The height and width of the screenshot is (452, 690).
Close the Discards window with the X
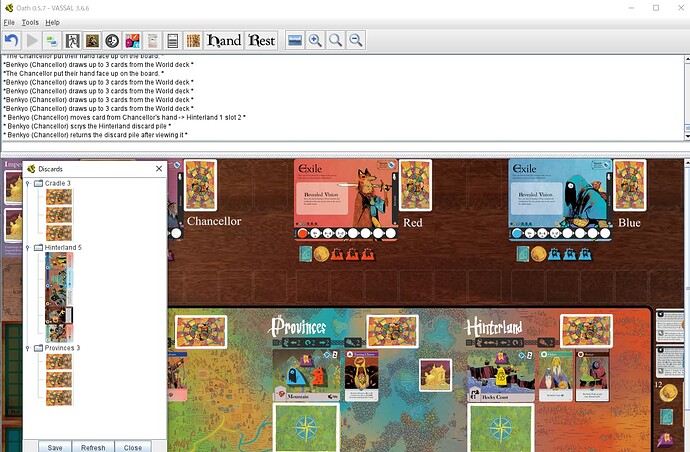click(159, 169)
